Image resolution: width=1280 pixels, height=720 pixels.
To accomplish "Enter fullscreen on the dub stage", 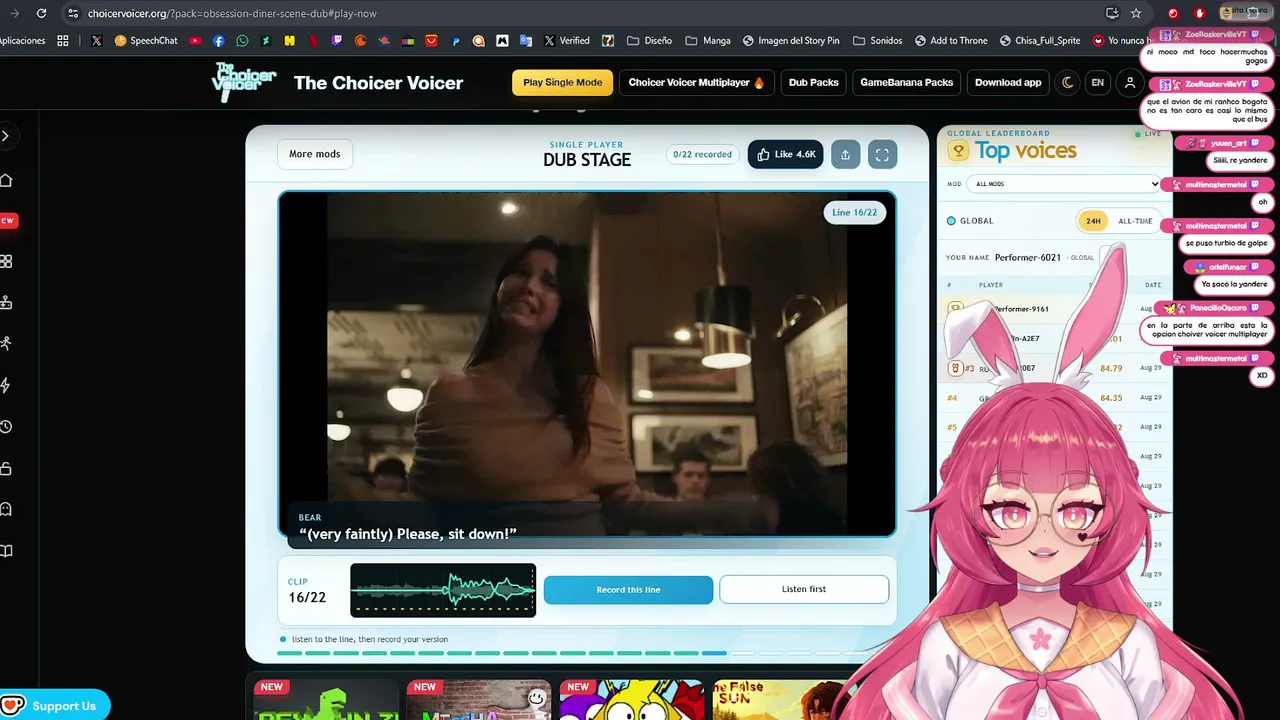I will (x=882, y=154).
